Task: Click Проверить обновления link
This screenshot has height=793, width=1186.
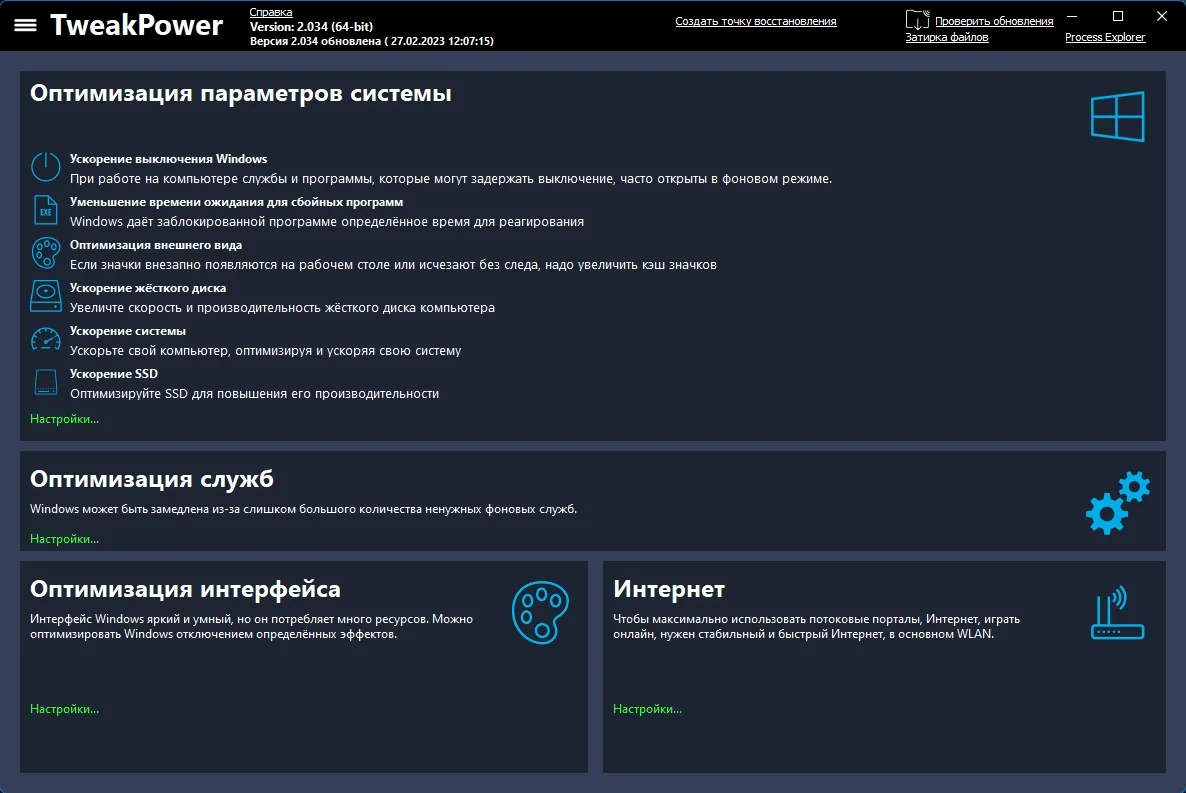Action: 994,21
